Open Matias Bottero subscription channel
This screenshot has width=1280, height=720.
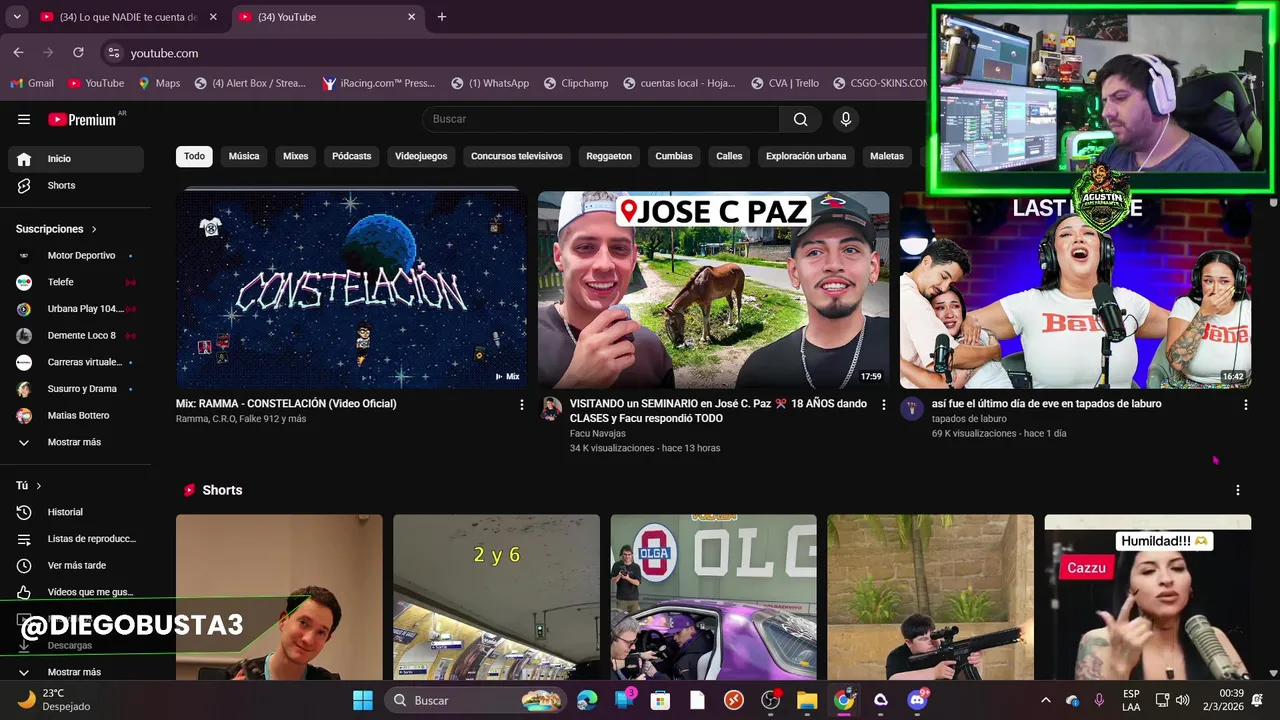coord(76,415)
